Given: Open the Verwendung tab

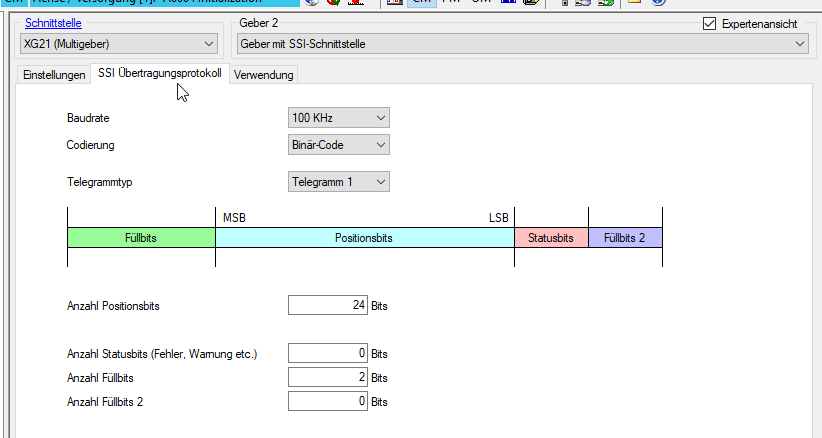Looking at the screenshot, I should 264,75.
